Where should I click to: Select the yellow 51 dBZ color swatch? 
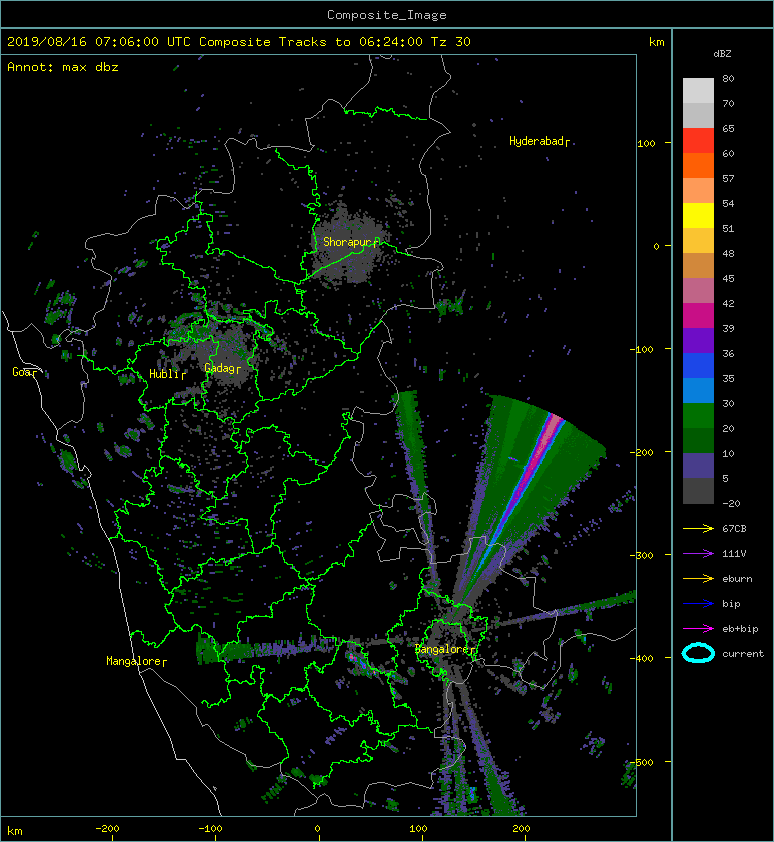(698, 216)
